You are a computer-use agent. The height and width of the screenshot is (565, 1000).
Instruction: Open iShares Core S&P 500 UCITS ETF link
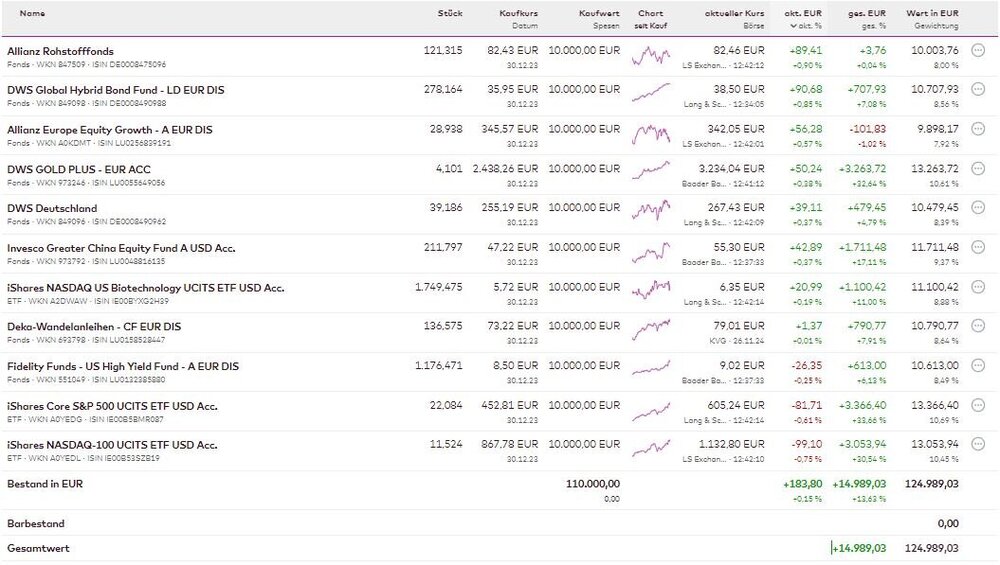(112, 406)
